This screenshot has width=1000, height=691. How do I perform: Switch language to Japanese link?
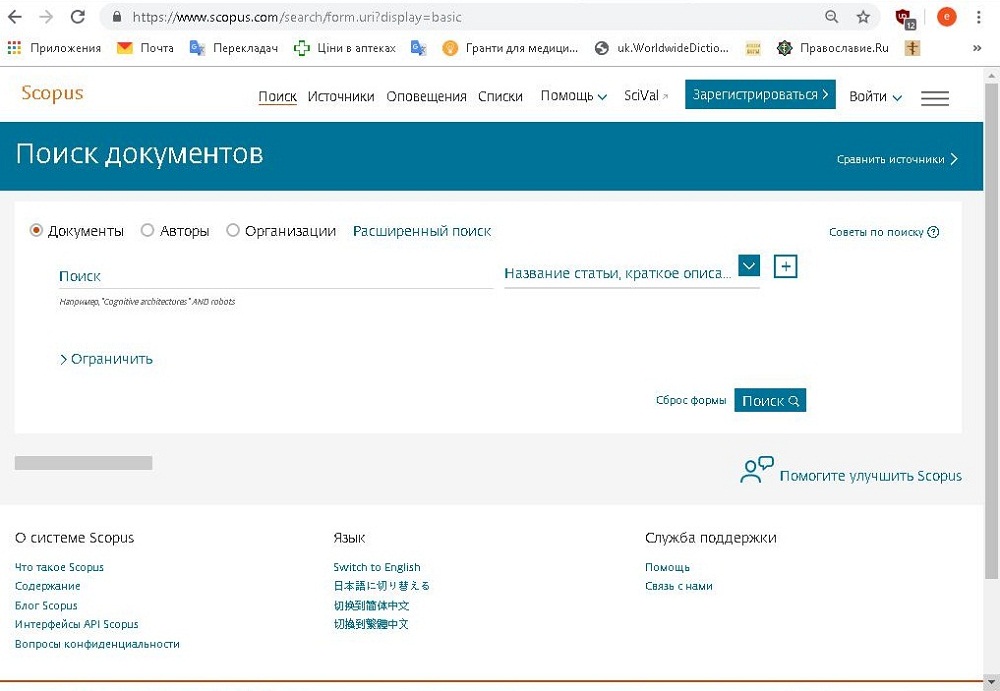pyautogui.click(x=381, y=586)
